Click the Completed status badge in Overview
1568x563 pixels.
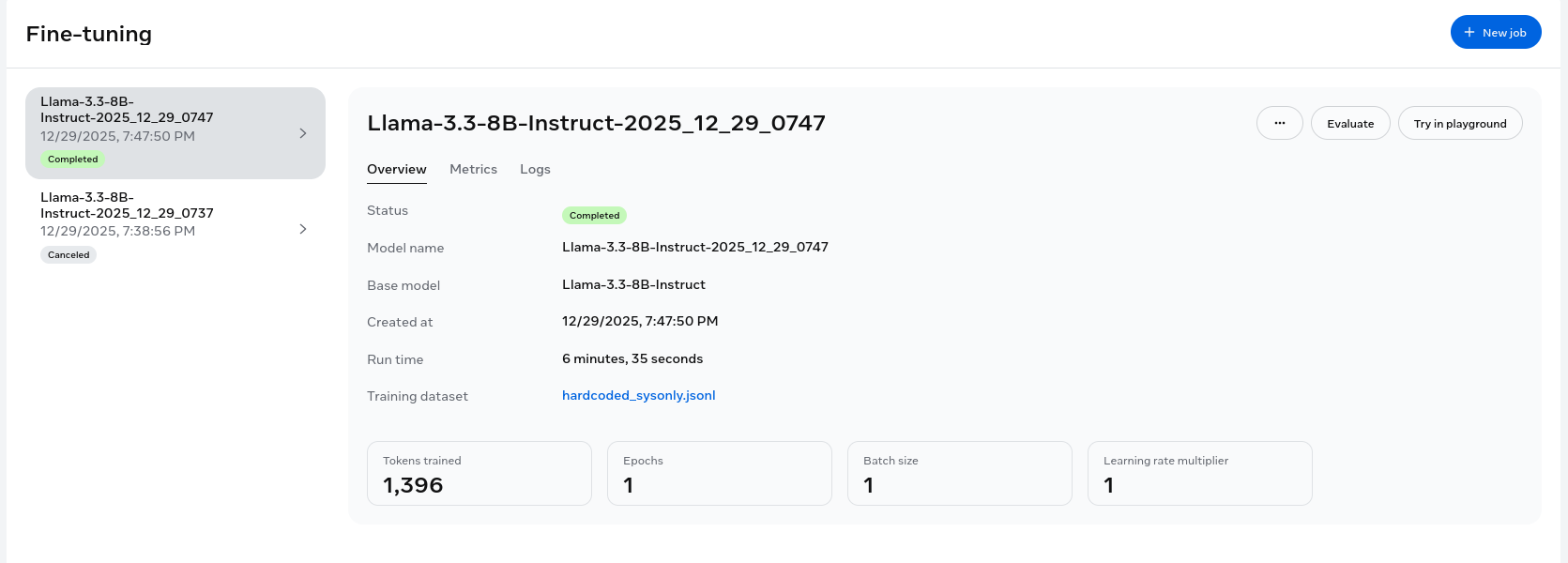tap(594, 216)
